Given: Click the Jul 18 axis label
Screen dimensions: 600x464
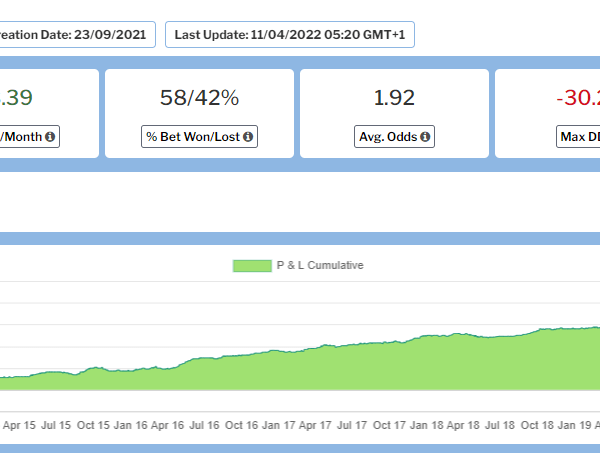Looking at the screenshot, I should click(x=500, y=425).
